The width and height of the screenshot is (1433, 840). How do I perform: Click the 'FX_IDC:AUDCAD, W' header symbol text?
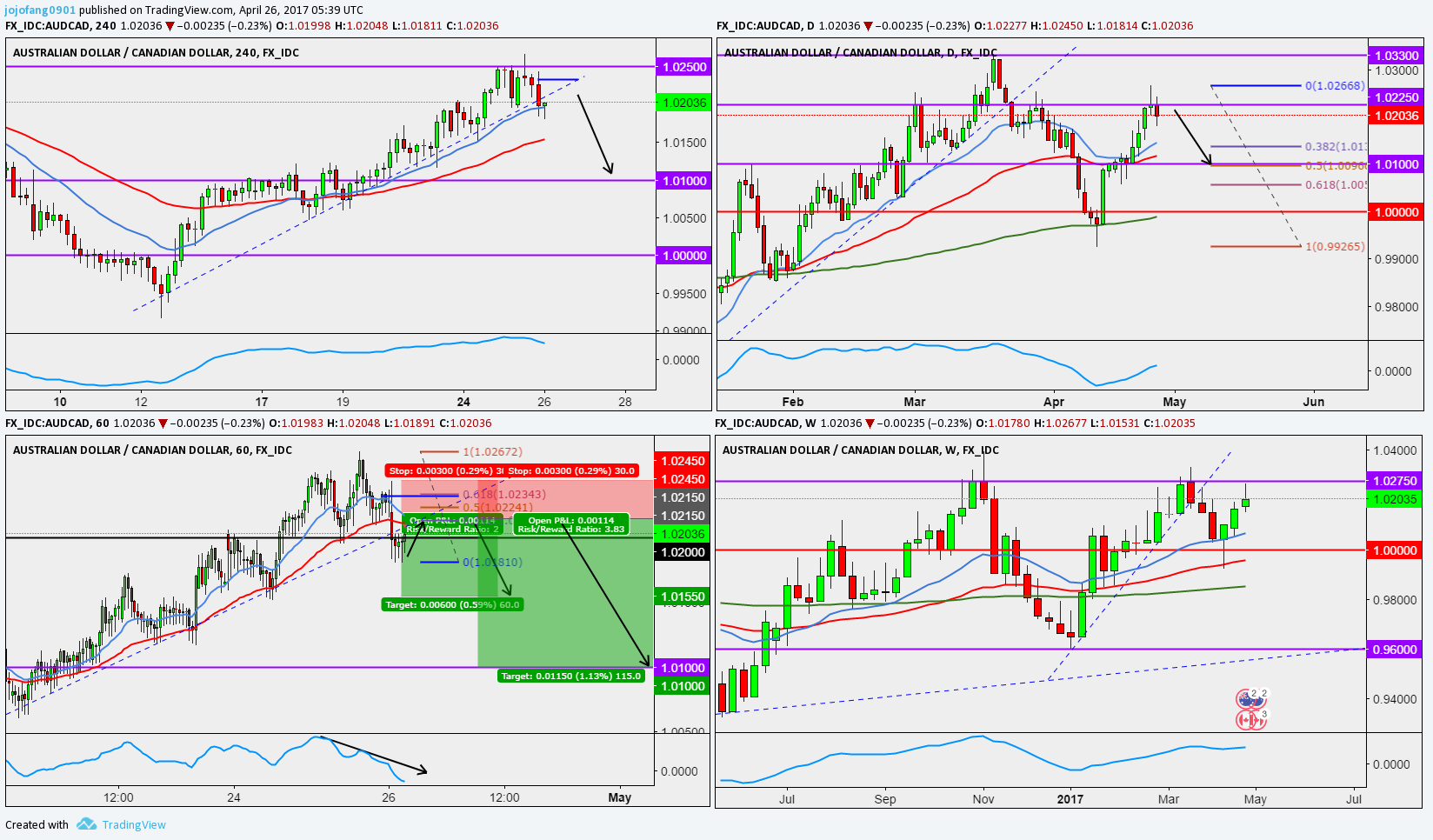(765, 423)
